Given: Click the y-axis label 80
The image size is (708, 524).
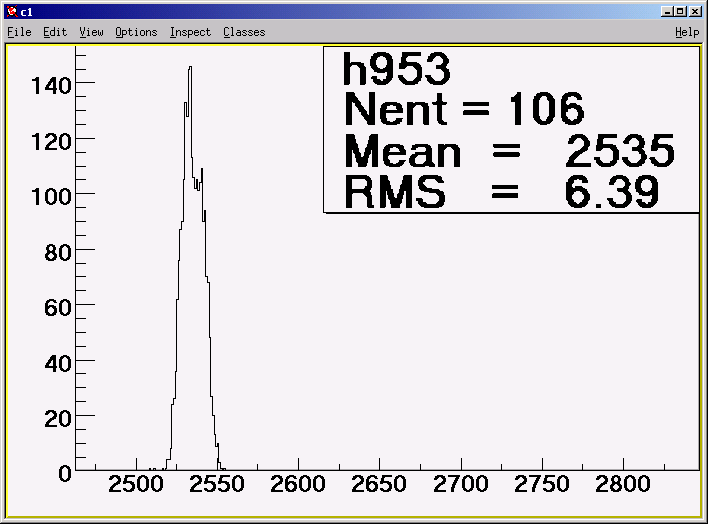Looking at the screenshot, I should (58, 253).
